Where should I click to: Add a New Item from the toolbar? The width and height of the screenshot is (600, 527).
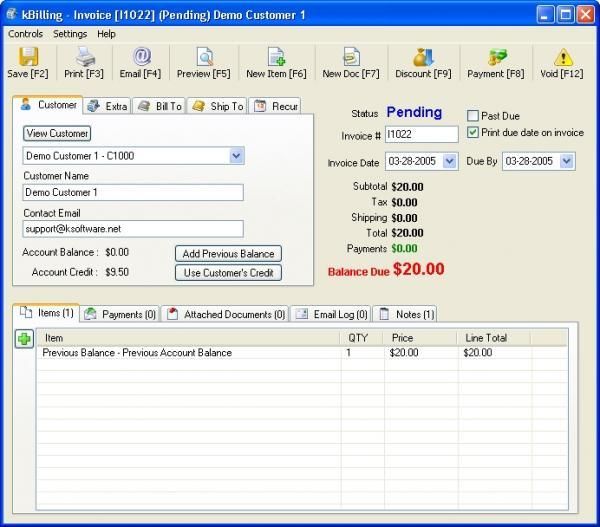(276, 57)
